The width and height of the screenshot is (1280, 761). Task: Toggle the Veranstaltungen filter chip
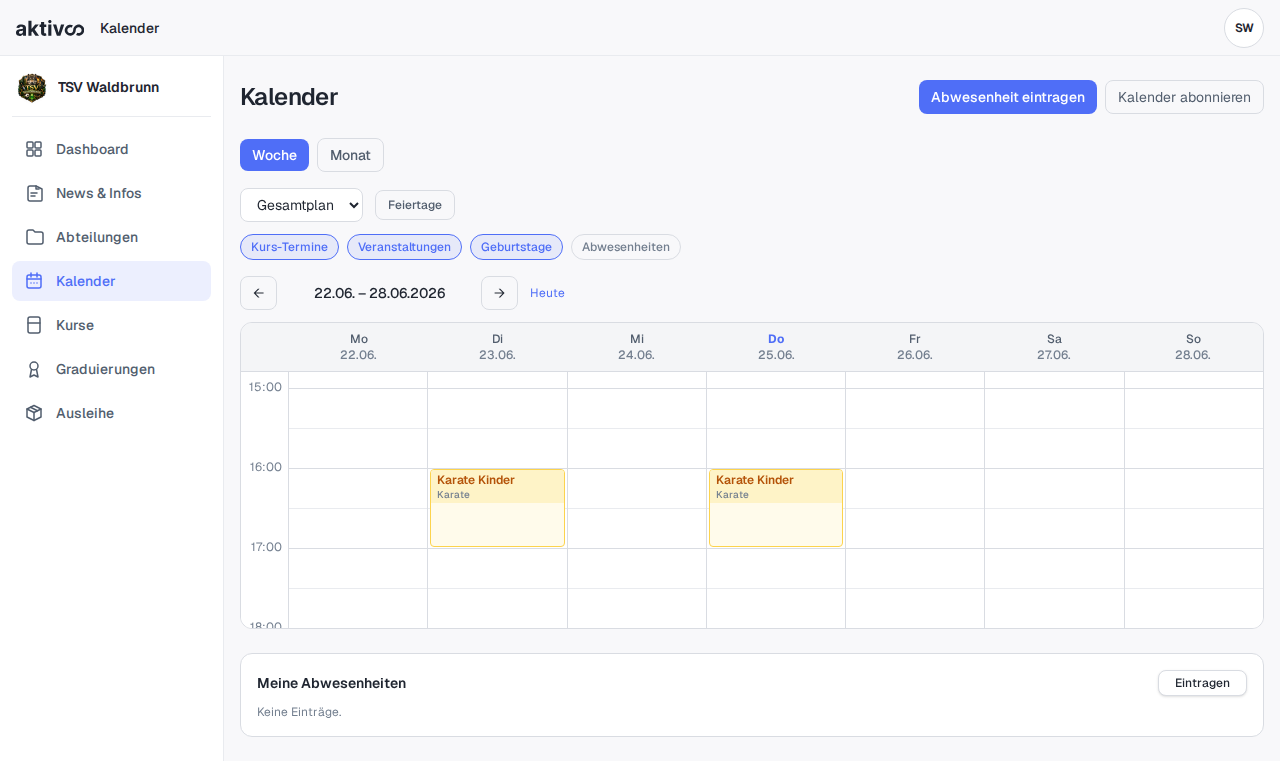[x=404, y=247]
